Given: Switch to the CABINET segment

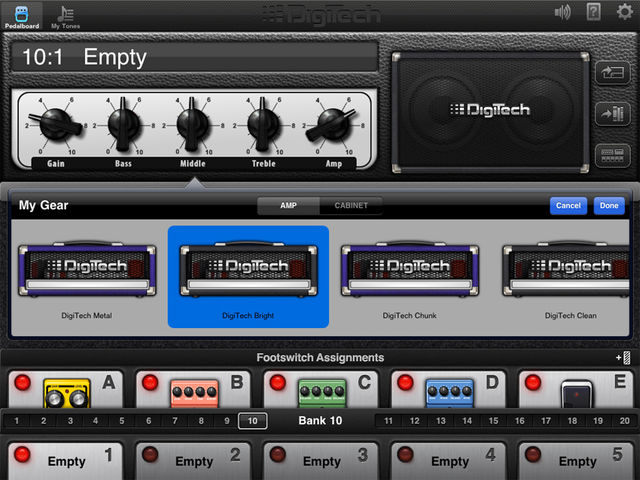Looking at the screenshot, I should point(351,205).
